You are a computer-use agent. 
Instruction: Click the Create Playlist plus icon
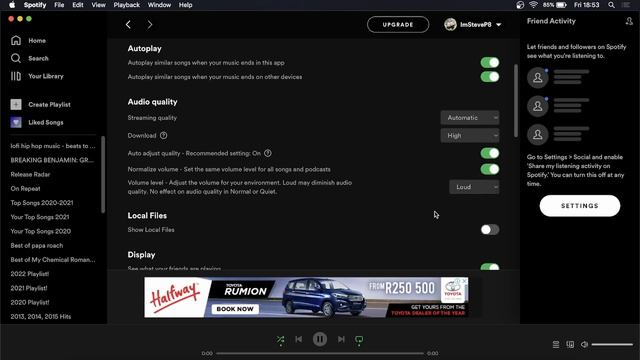tap(16, 104)
